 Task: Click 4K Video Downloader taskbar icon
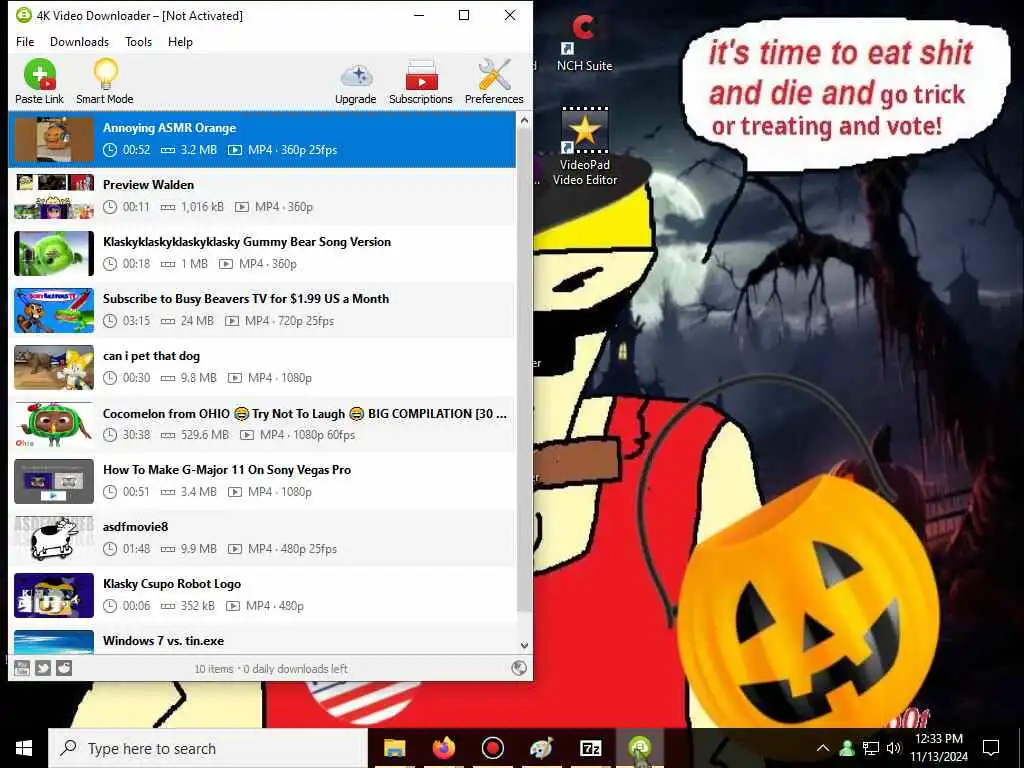click(x=639, y=748)
